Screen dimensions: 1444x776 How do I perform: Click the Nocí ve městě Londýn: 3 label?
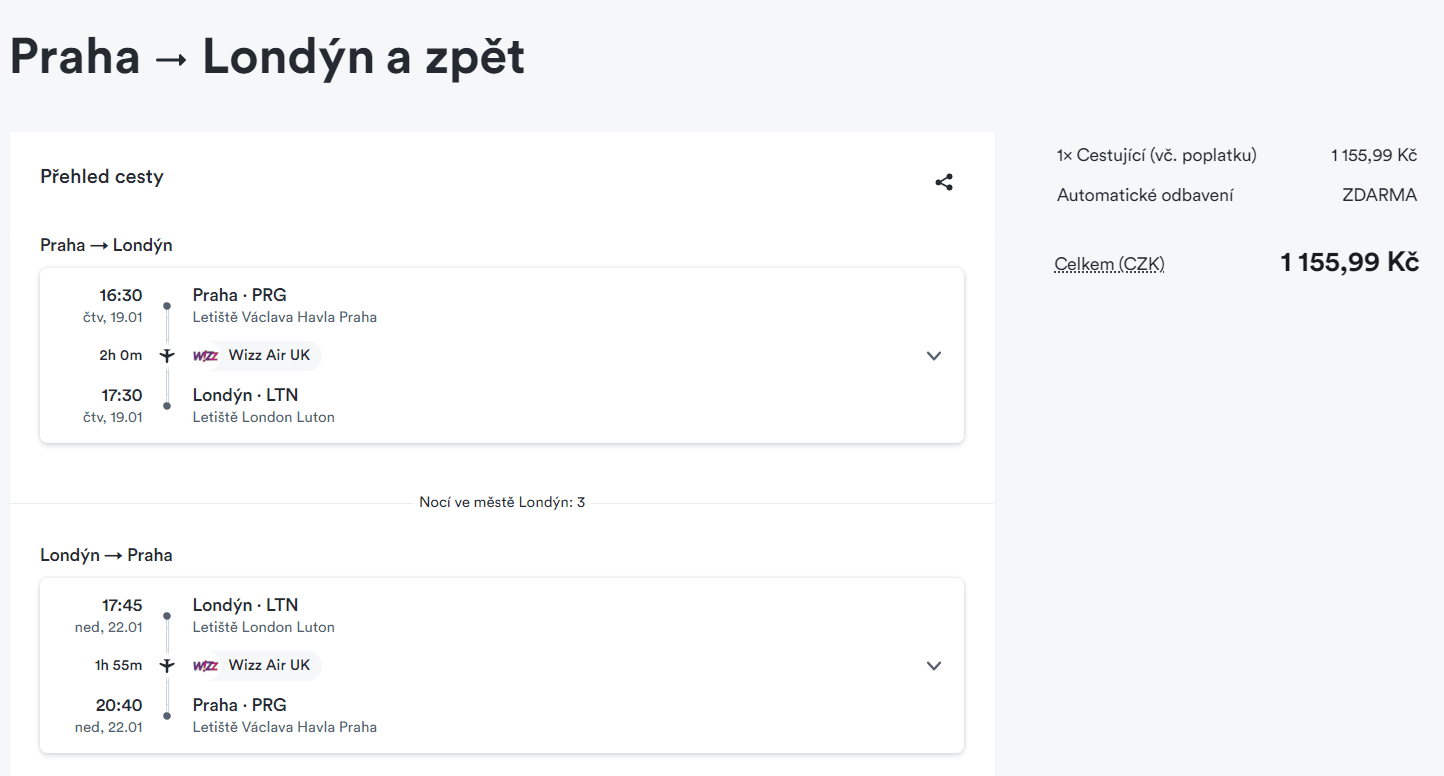502,502
